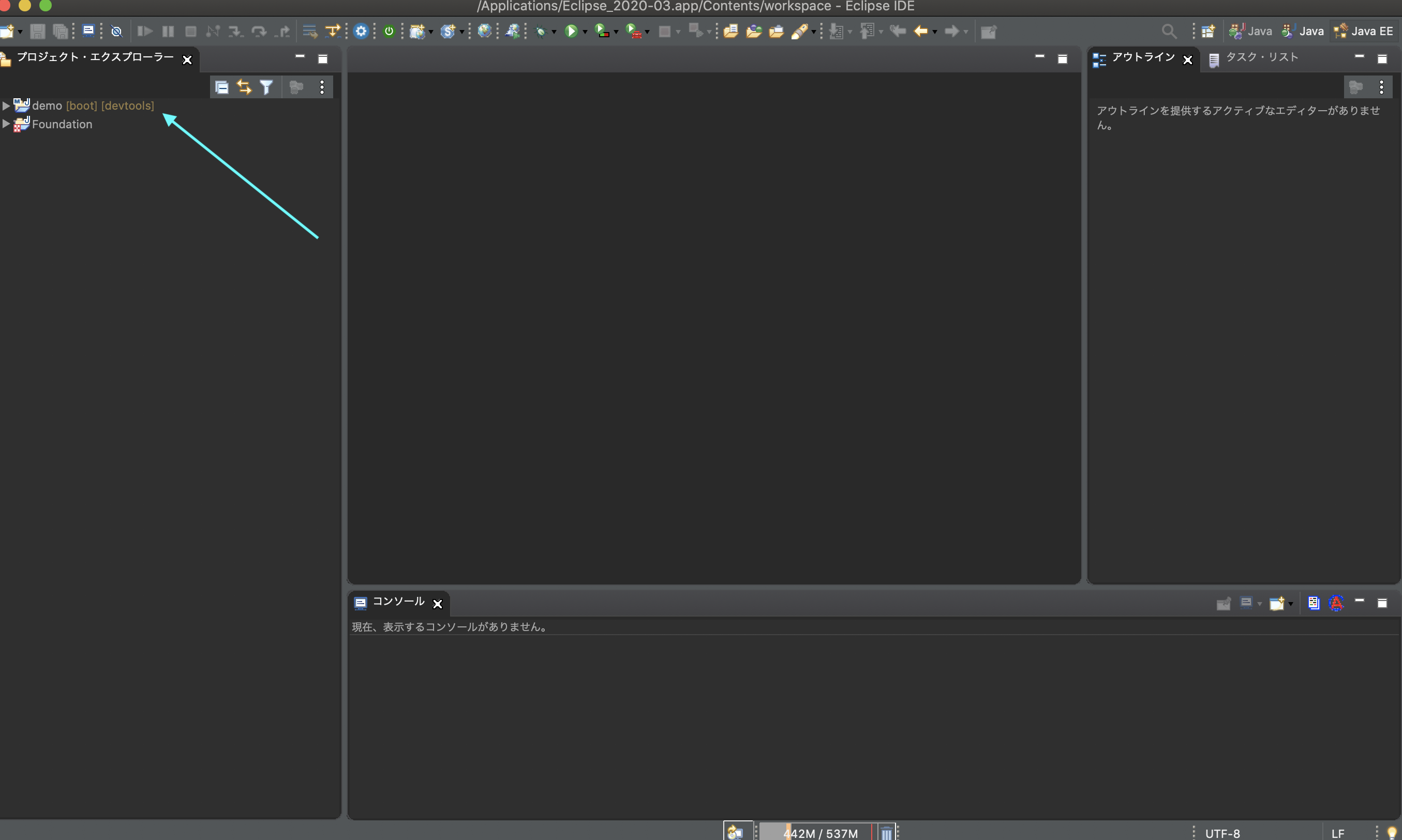Expand the demo project tree node
This screenshot has height=840, width=1402.
point(6,106)
